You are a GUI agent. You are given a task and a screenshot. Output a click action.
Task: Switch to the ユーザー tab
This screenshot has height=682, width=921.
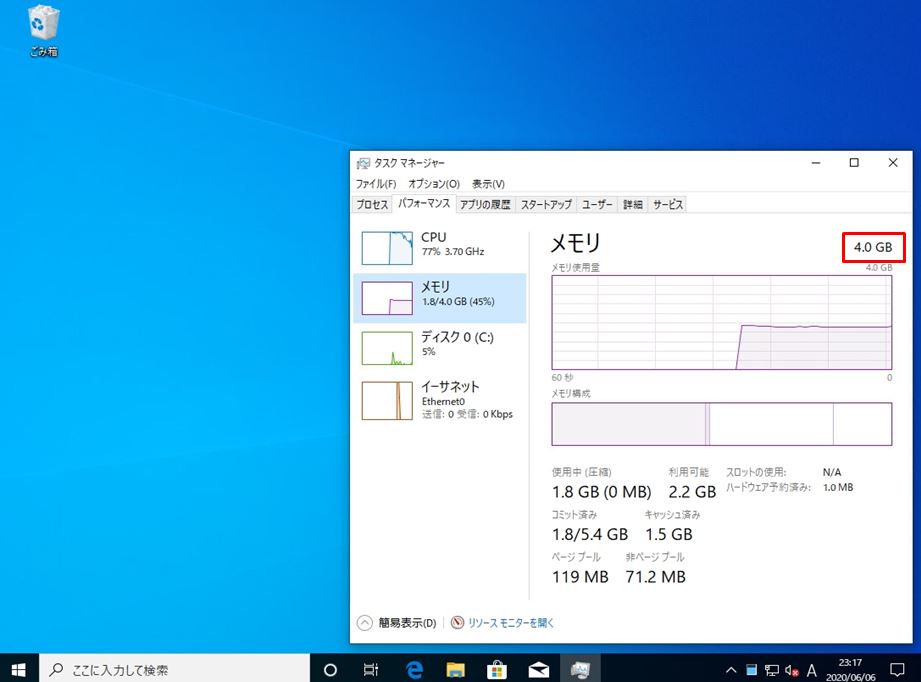pos(597,204)
